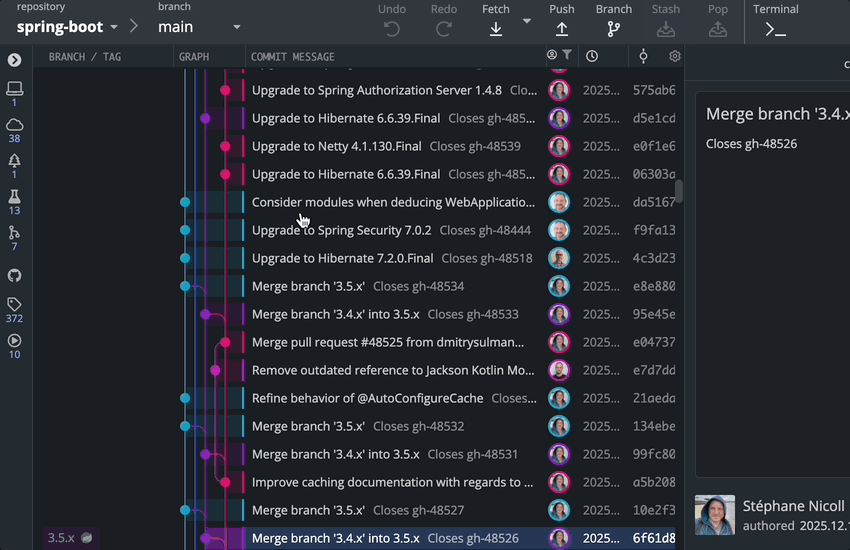Click the Commit Message column header

click(293, 57)
